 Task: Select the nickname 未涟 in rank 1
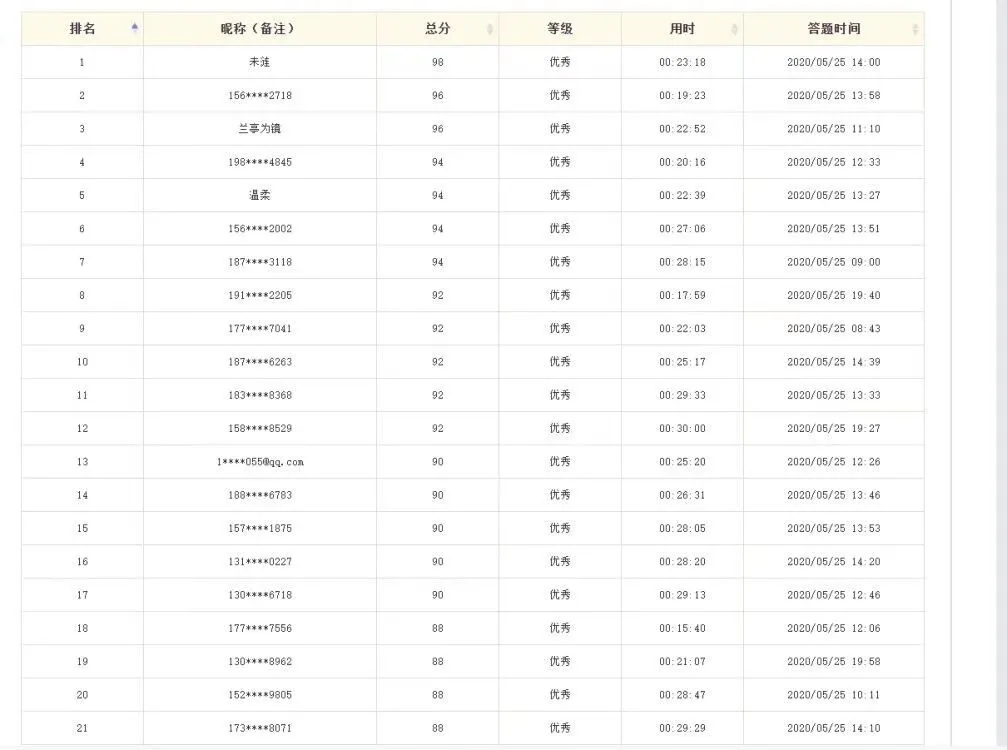260,62
